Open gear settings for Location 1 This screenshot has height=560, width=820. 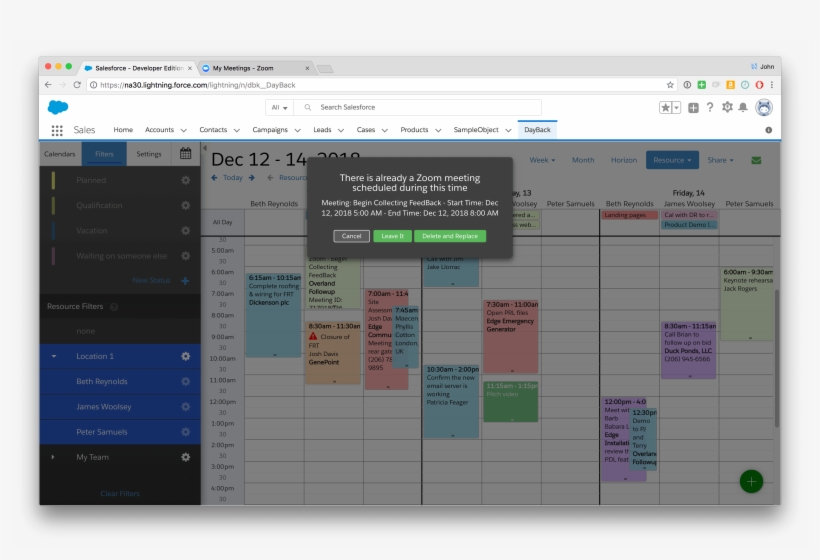(185, 356)
